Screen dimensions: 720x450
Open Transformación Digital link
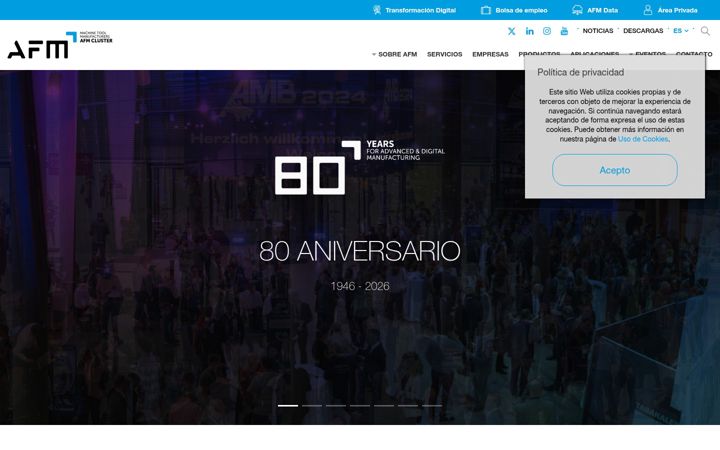pyautogui.click(x=414, y=10)
